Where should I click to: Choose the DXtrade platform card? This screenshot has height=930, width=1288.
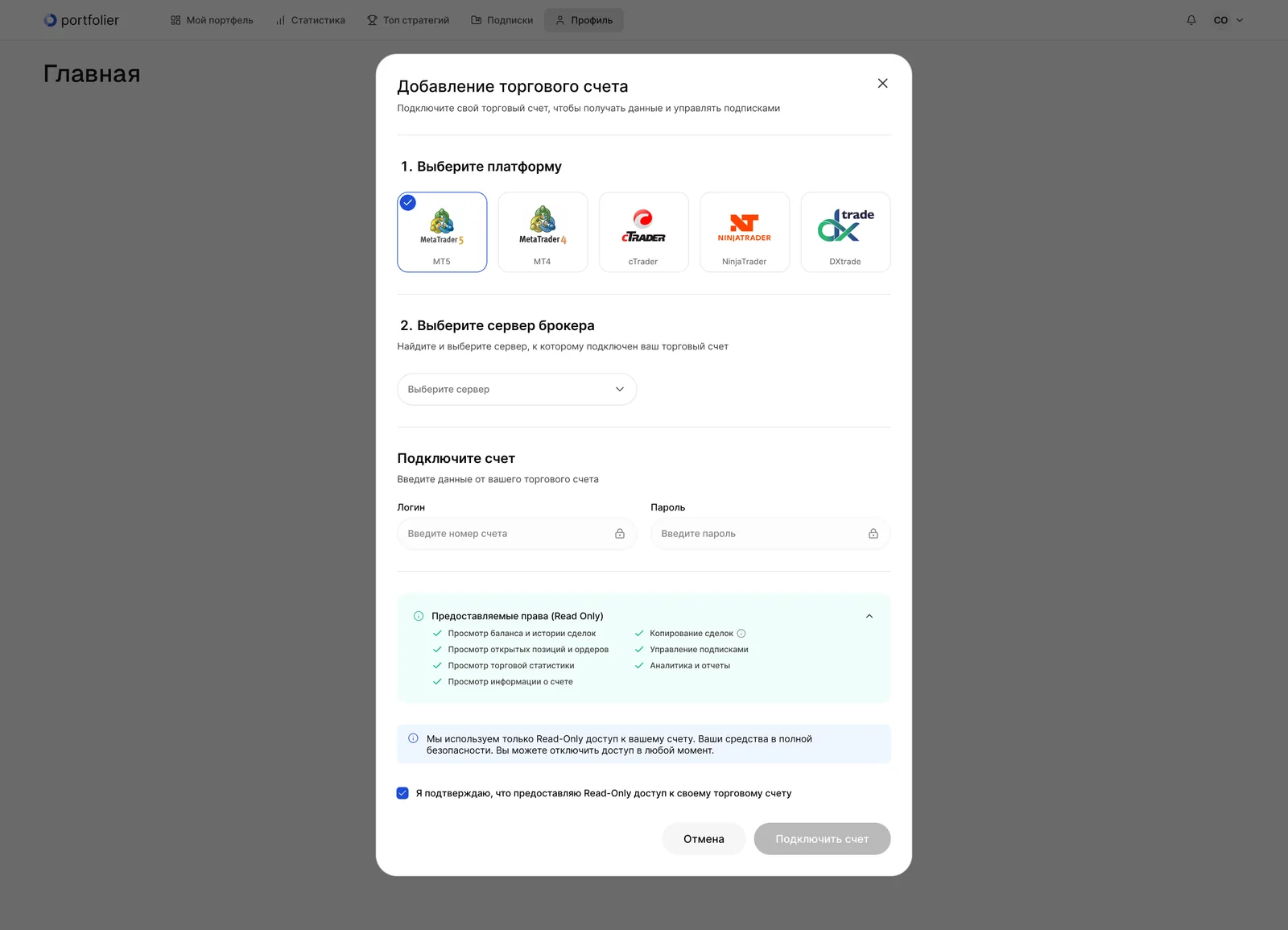[x=845, y=232]
